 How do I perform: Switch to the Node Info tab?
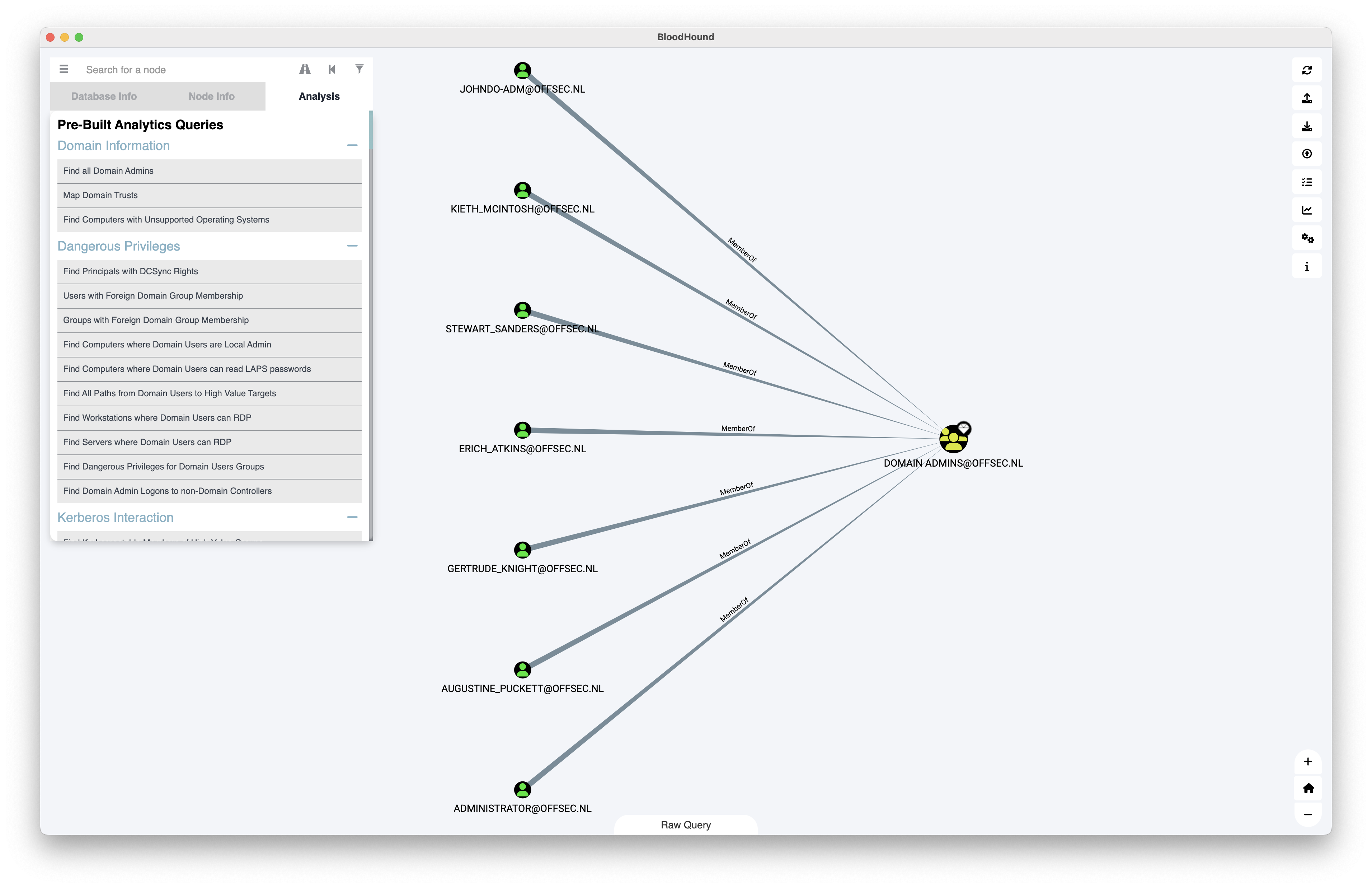211,96
